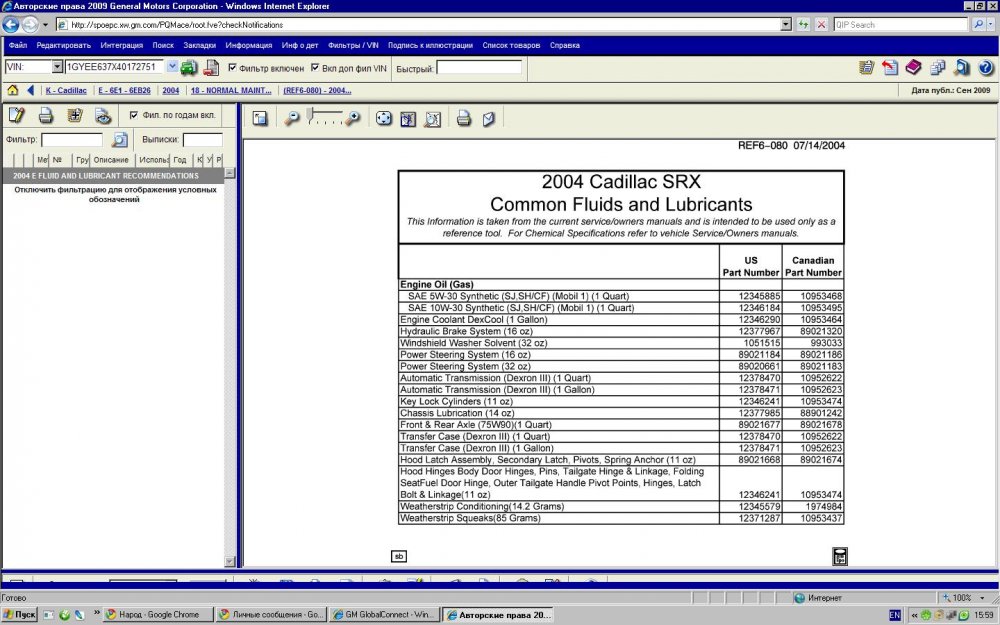
Task: Click the blue help question mark icon
Action: tap(985, 68)
